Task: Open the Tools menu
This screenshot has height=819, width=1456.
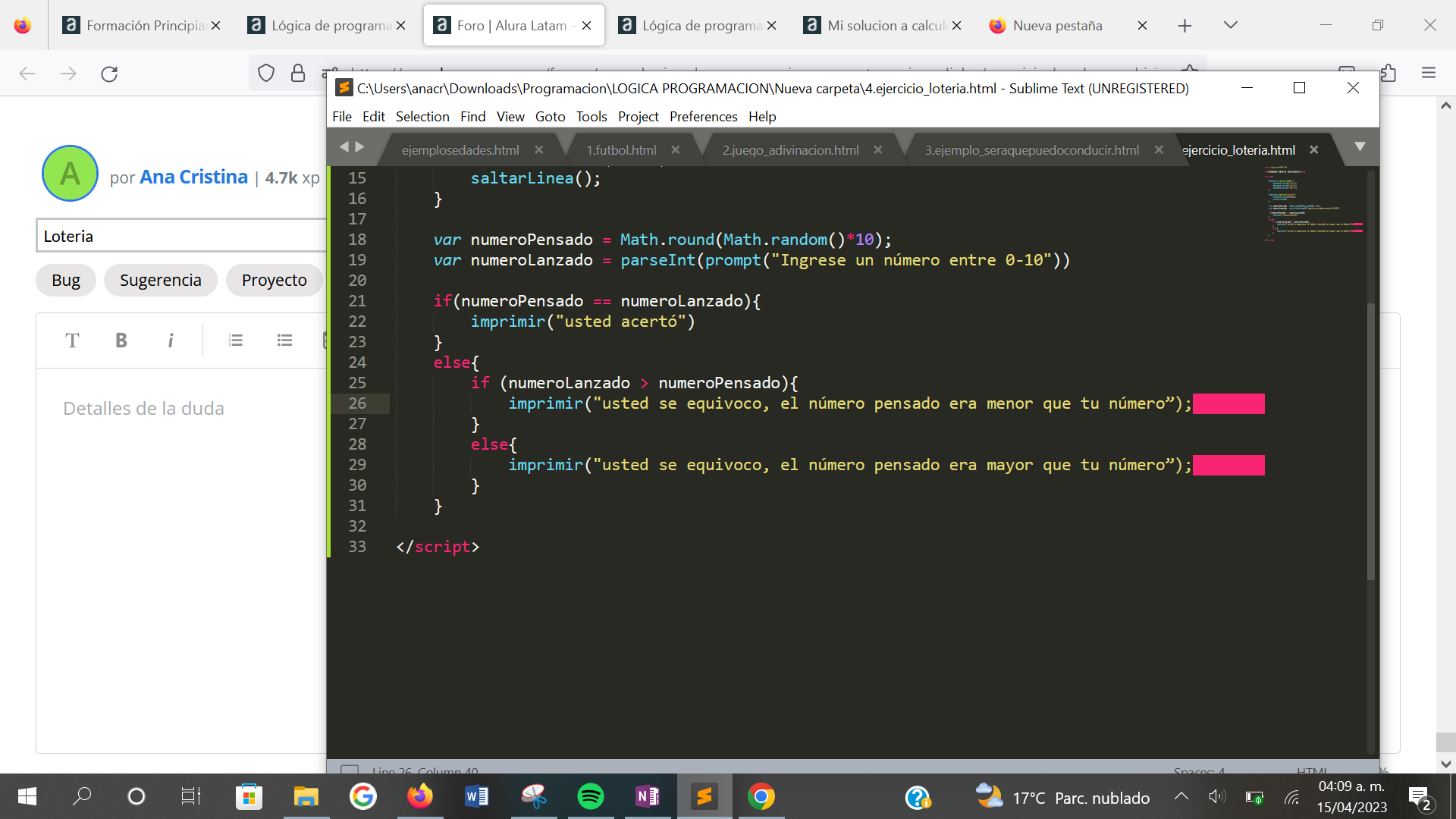Action: click(591, 116)
